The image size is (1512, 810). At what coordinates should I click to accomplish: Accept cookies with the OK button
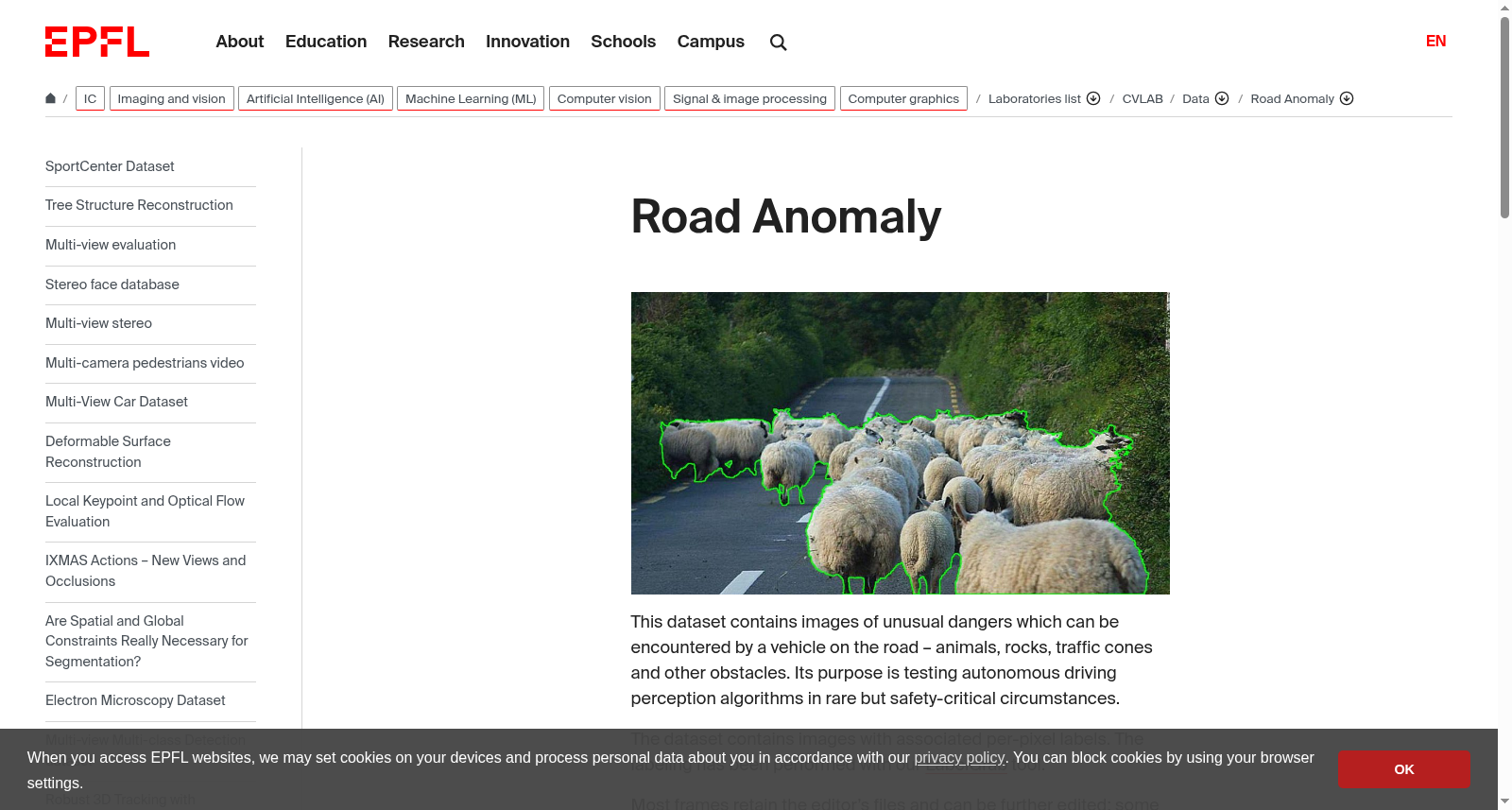coord(1403,769)
